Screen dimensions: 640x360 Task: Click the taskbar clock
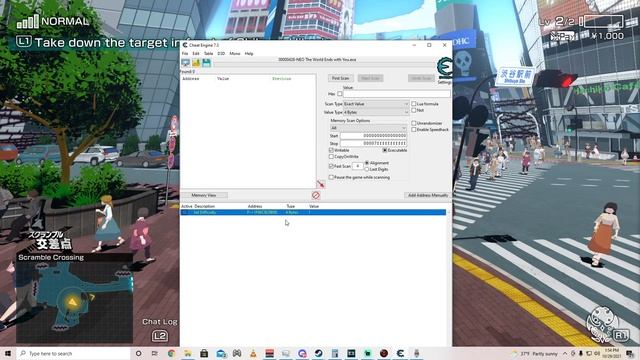(x=612, y=353)
